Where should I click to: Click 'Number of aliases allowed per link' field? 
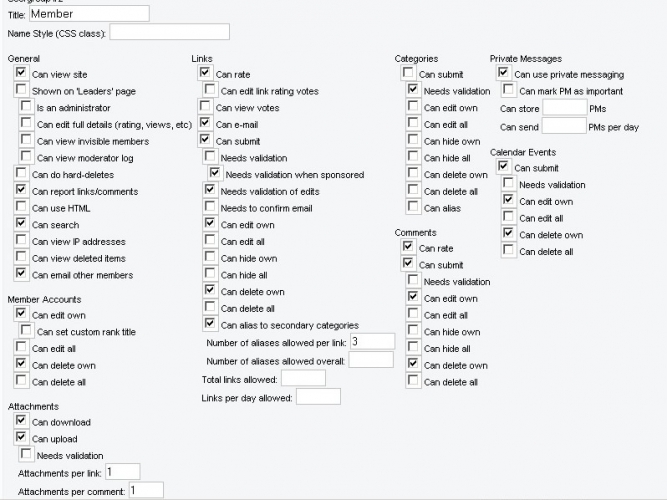coord(372,342)
